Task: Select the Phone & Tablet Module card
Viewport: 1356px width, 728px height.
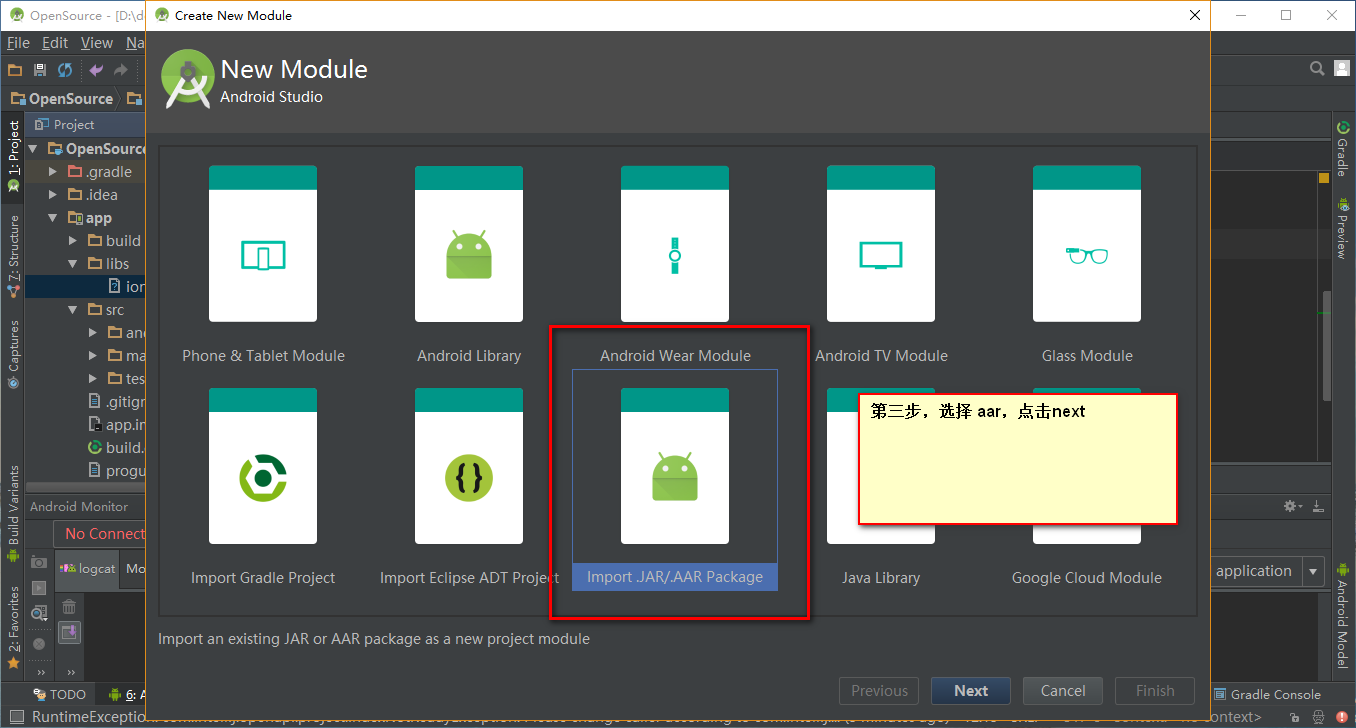Action: [263, 265]
